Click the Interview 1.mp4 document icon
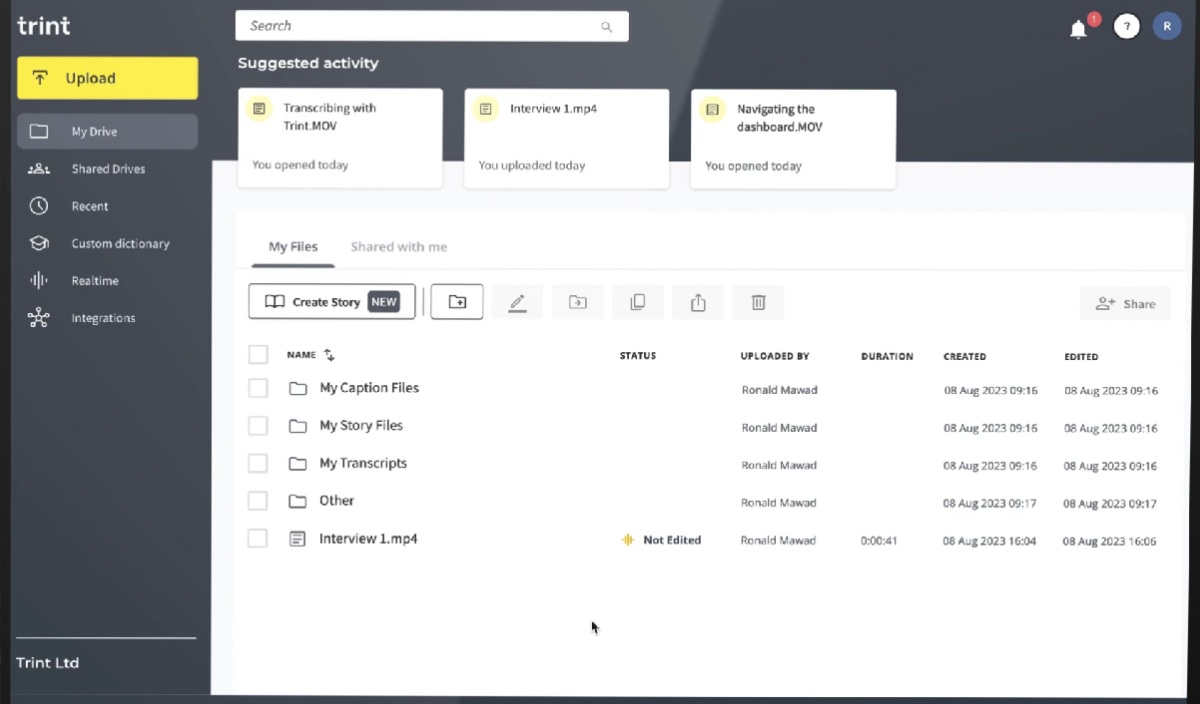 297,539
